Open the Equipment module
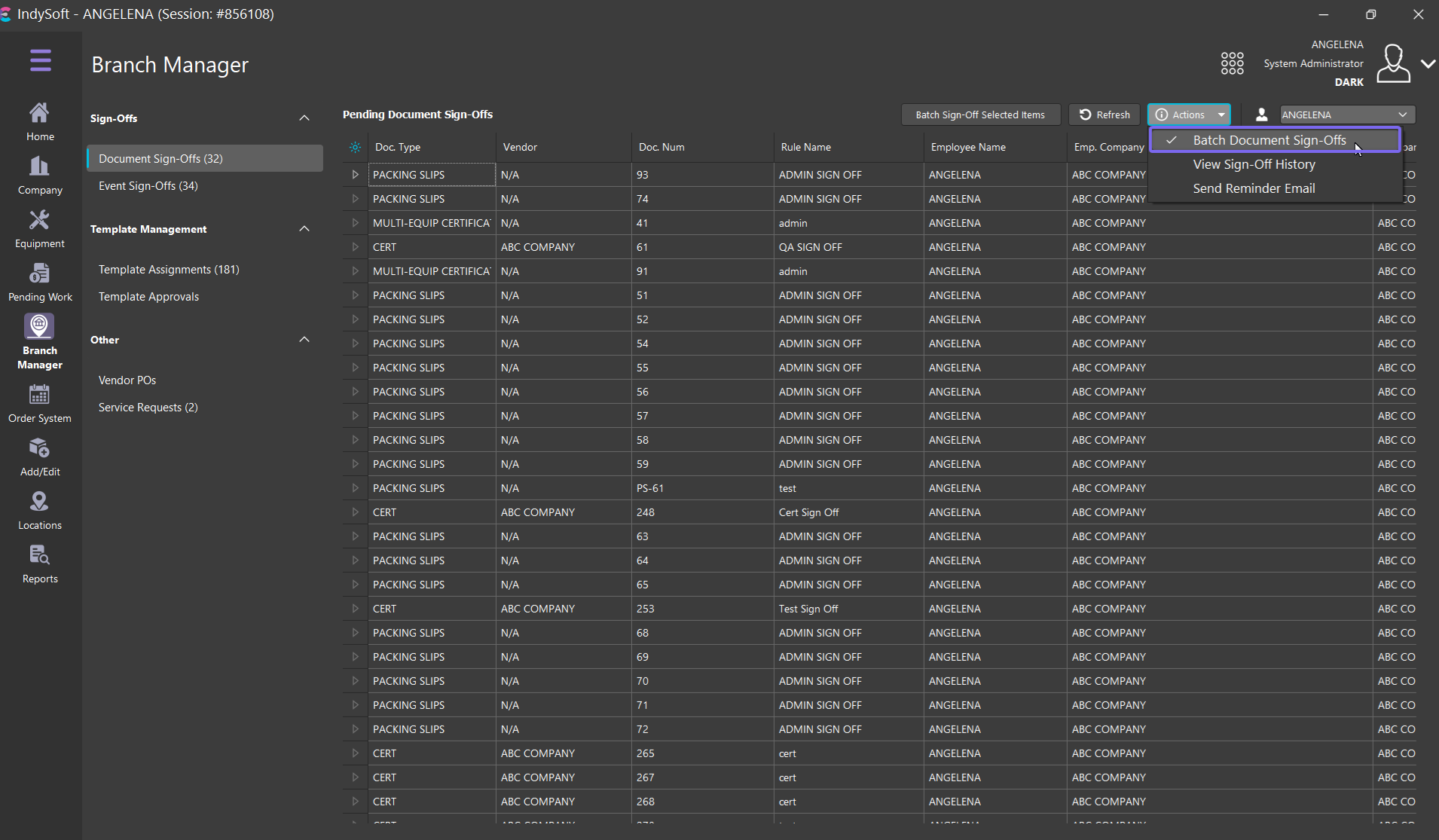Screen dimensions: 1439x840 (40, 229)
